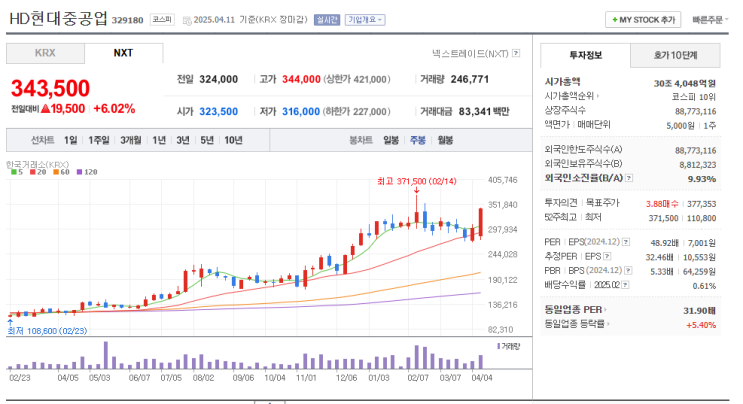
Task: Open the 빠른주문 dropdown
Action: click(x=710, y=20)
